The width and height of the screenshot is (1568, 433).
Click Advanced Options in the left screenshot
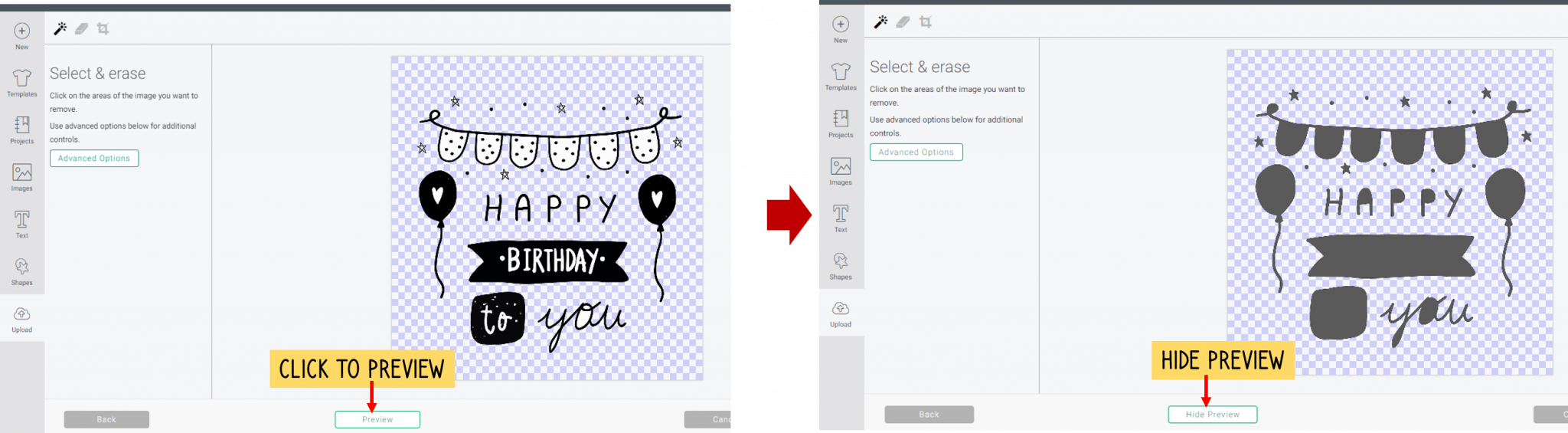point(94,158)
